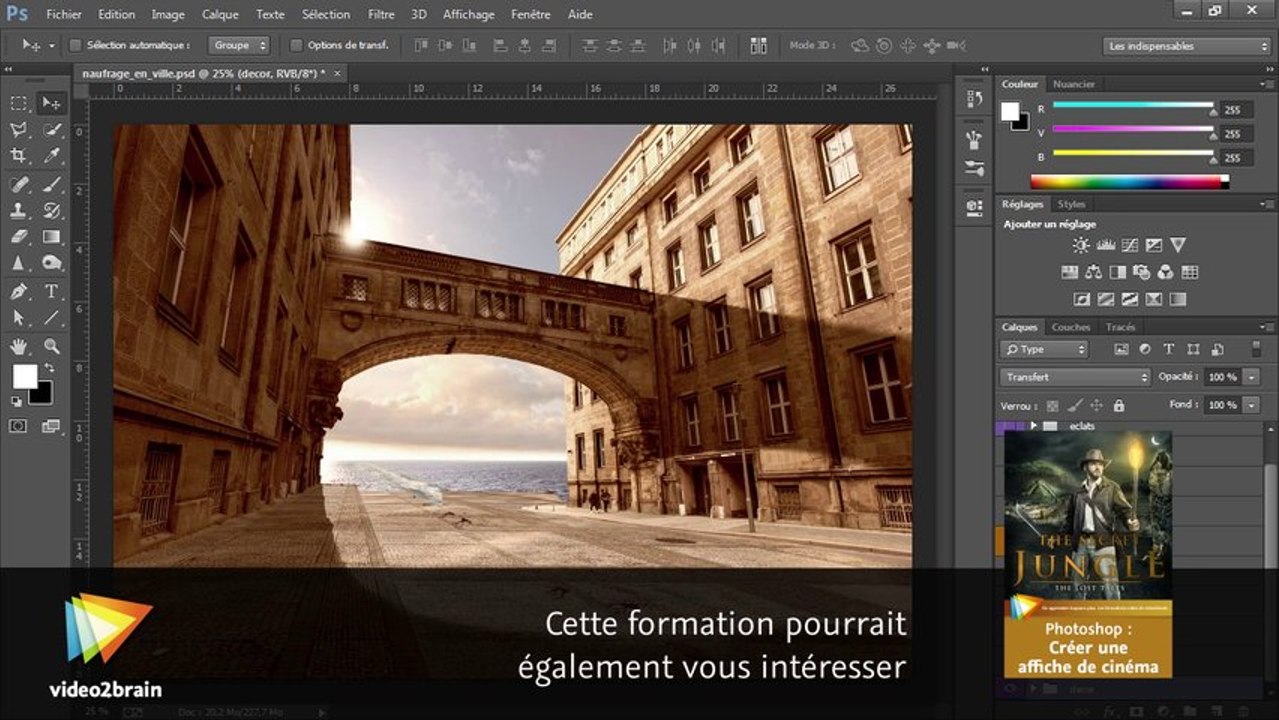Viewport: 1279px width, 720px height.
Task: Filter layers by pixel layers
Action: 1121,349
